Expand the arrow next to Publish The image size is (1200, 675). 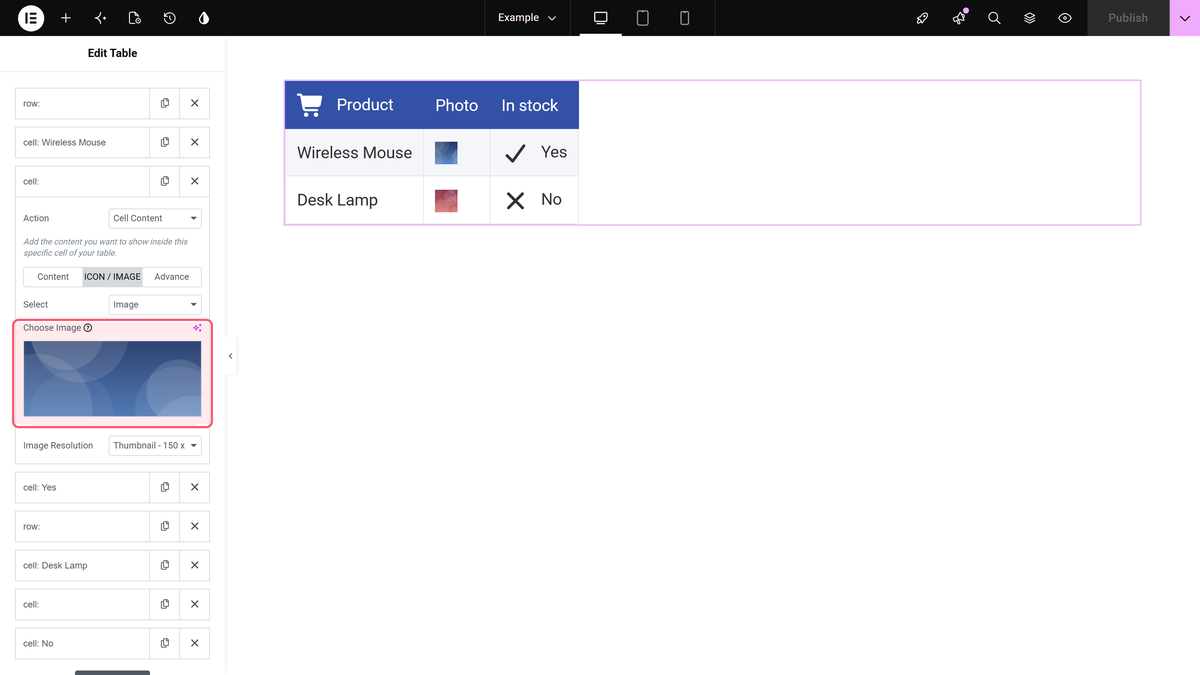point(1185,18)
